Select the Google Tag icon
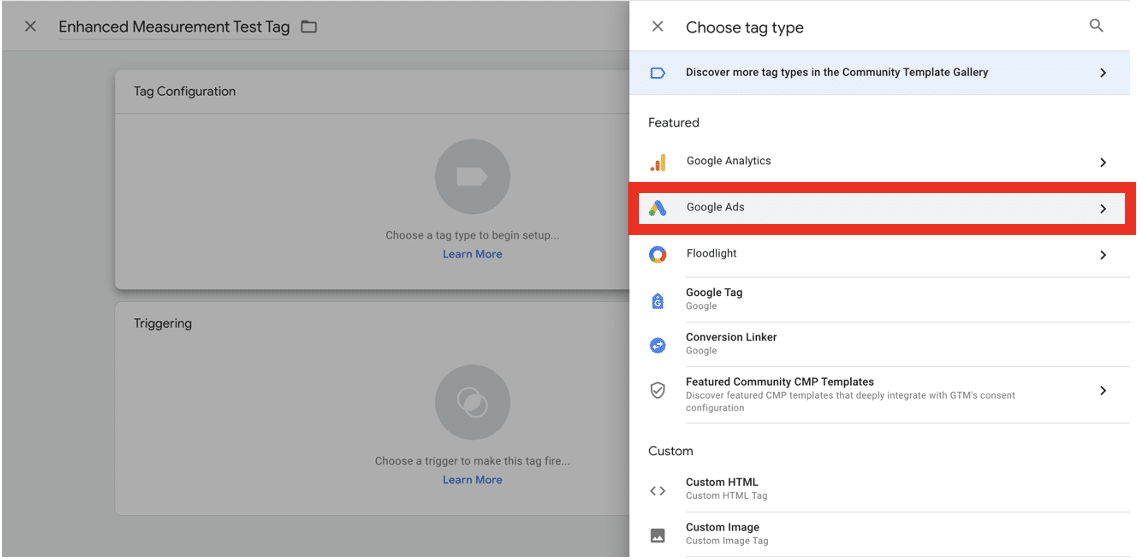1144x560 pixels. [657, 300]
